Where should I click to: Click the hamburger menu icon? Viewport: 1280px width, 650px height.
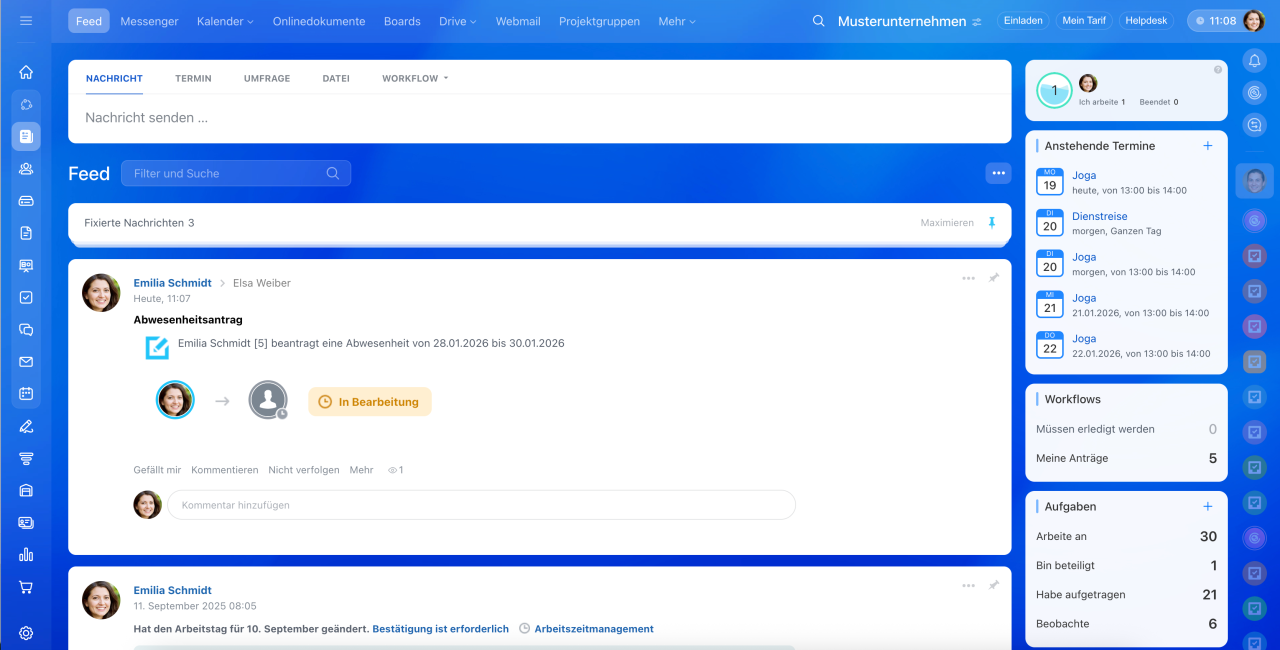coord(26,21)
